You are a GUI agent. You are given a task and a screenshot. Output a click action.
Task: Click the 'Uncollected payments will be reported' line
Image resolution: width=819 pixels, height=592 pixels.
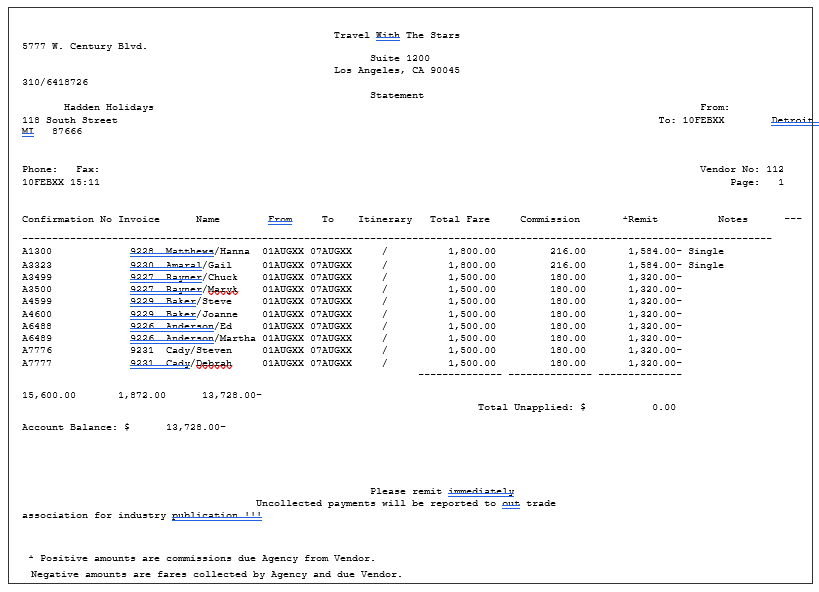pyautogui.click(x=406, y=503)
